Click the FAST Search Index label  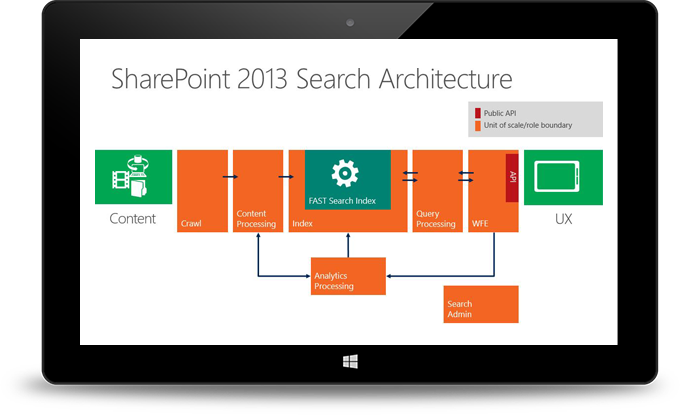point(342,201)
